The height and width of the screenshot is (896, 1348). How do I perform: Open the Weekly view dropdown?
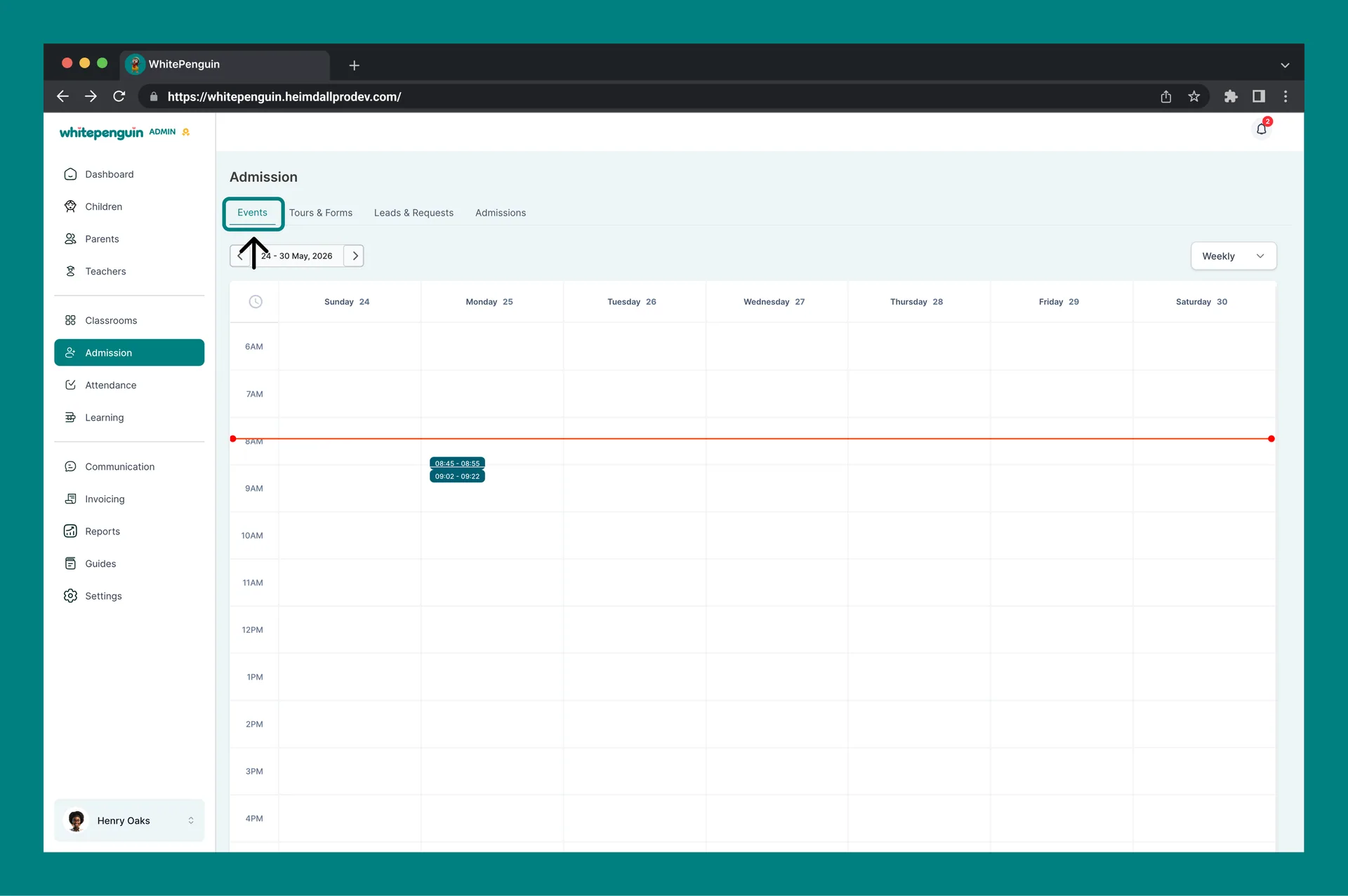click(1234, 256)
